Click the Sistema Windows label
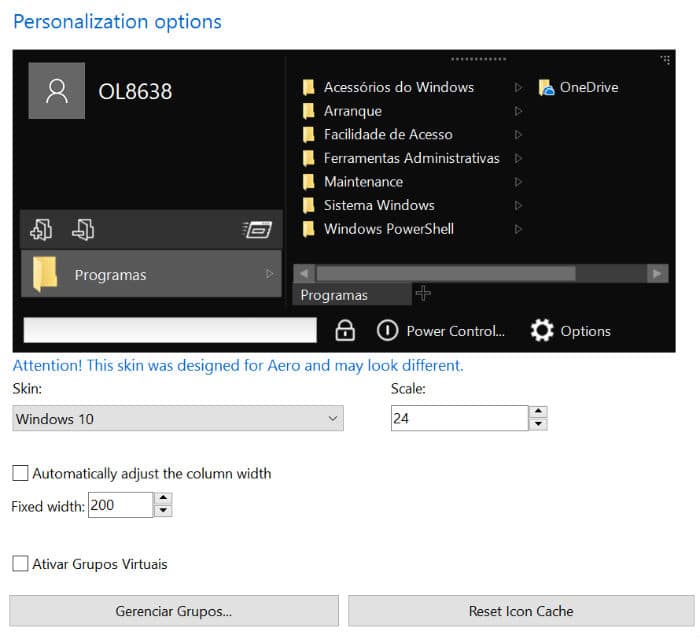 click(x=379, y=205)
